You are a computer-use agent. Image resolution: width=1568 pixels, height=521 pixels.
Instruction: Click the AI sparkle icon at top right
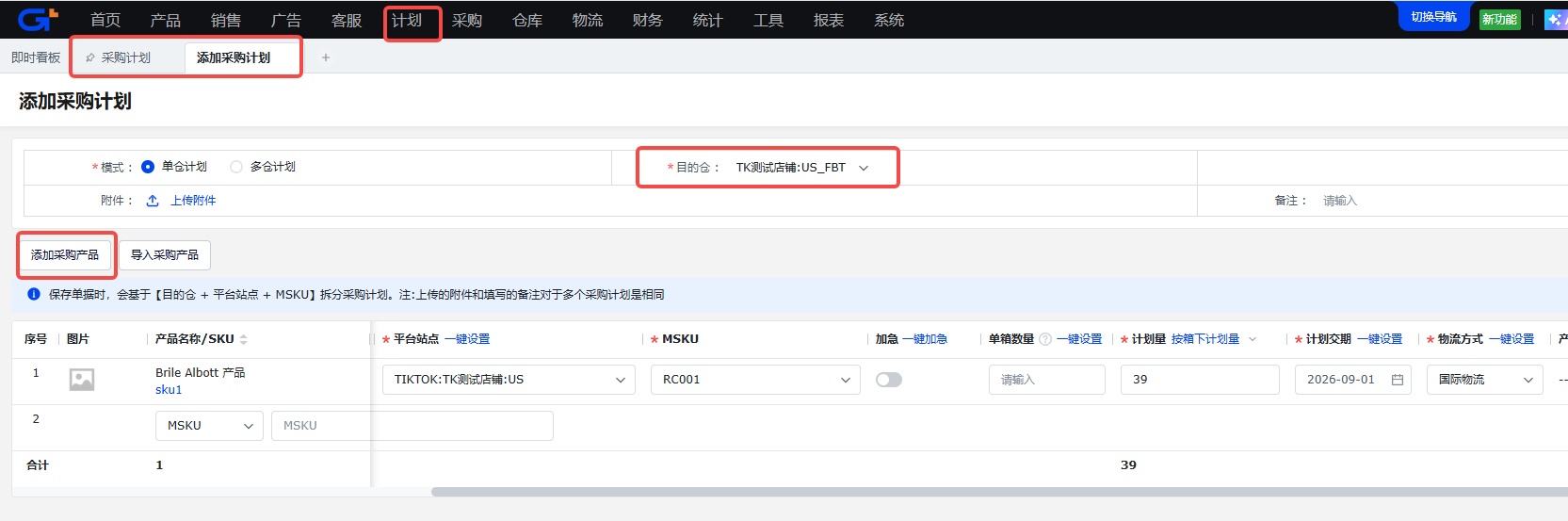point(1555,19)
